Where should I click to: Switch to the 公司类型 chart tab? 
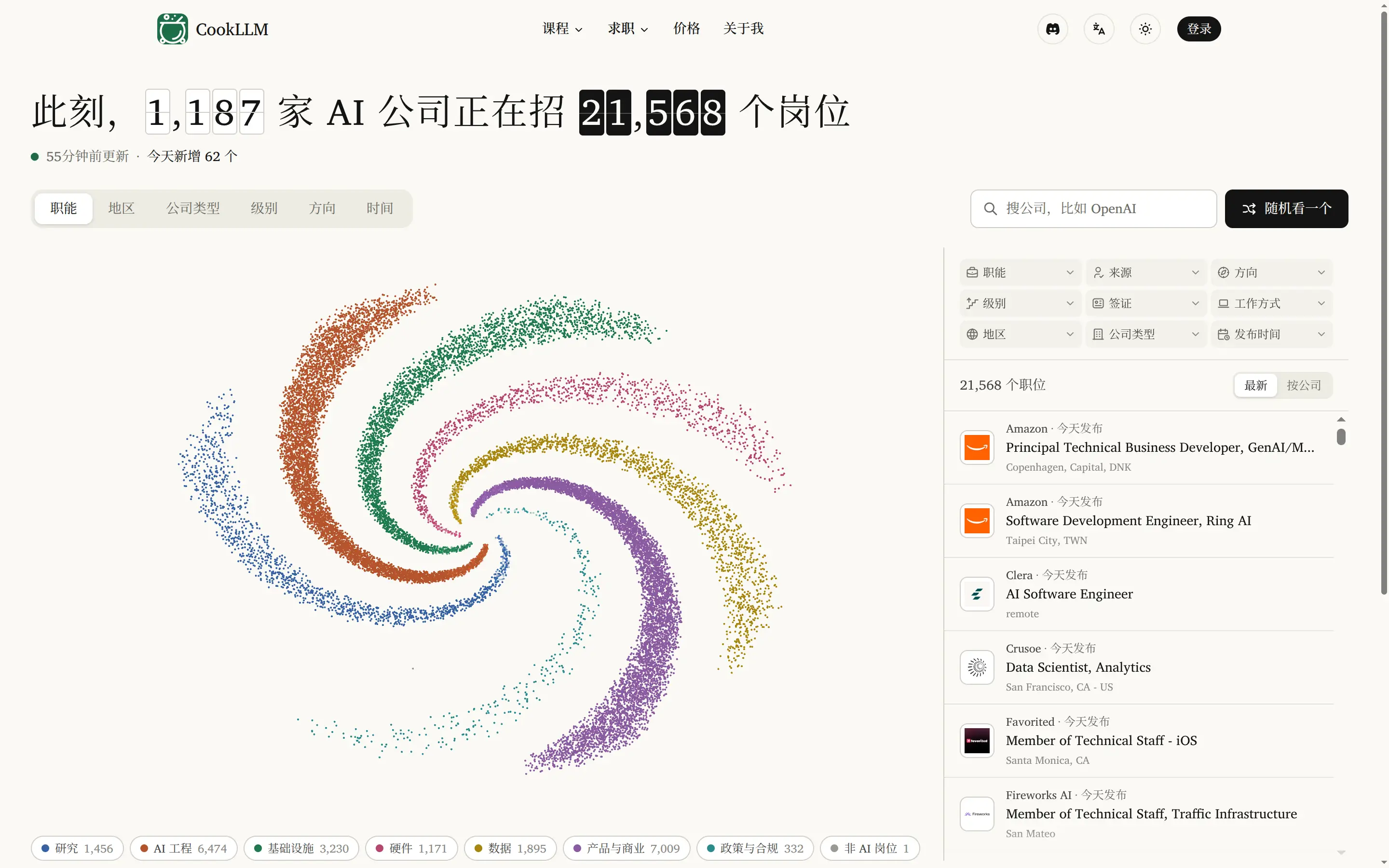(193, 208)
